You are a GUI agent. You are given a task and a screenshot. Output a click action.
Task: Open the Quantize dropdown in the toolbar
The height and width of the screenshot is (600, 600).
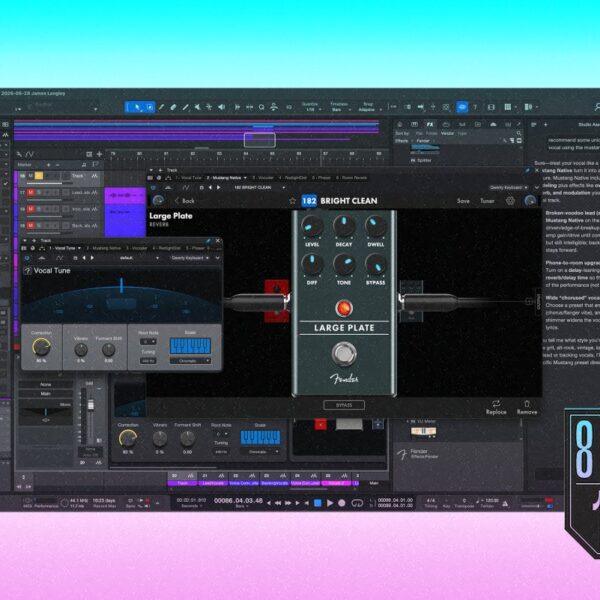click(311, 107)
